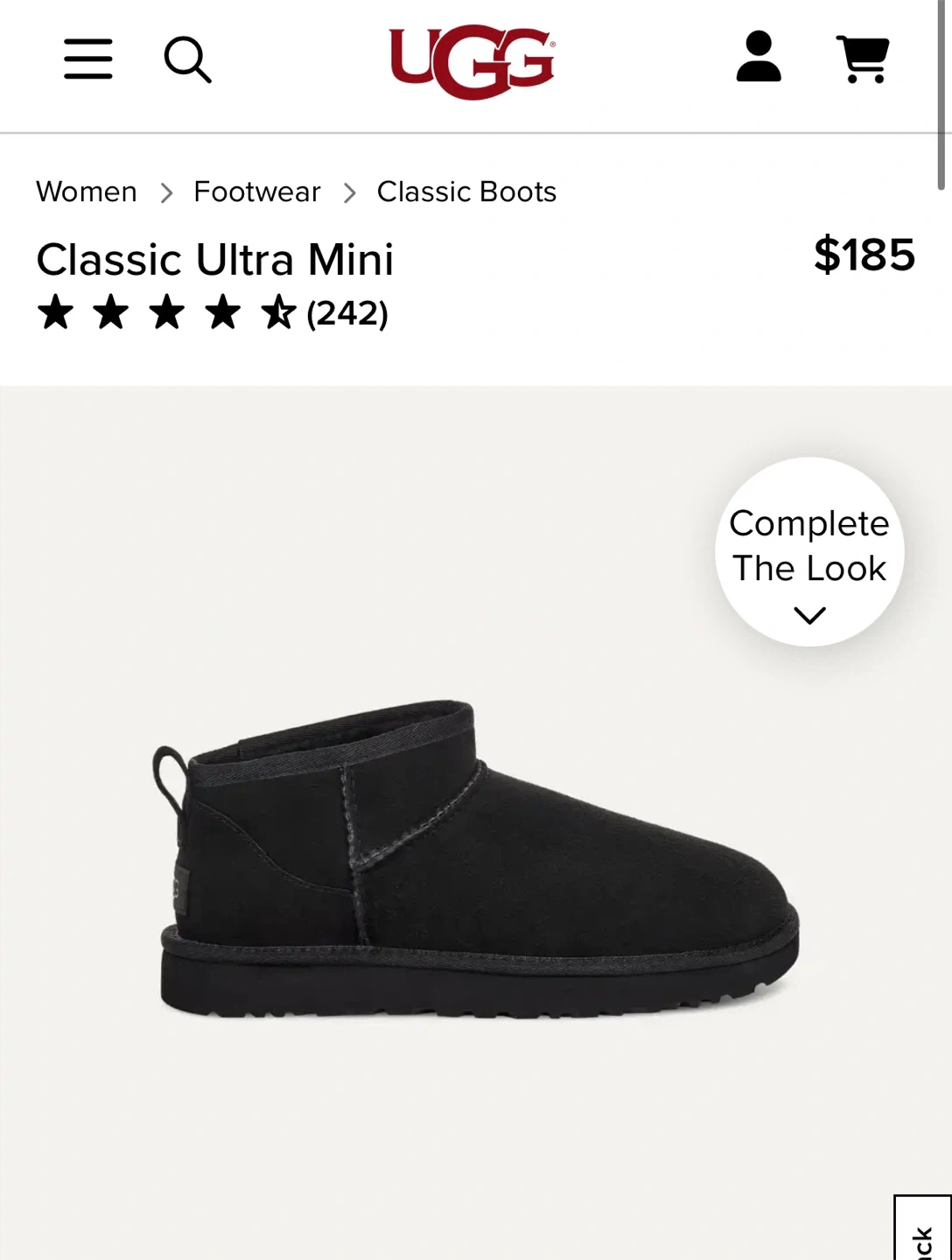Open the hamburger navigation menu

tap(88, 59)
